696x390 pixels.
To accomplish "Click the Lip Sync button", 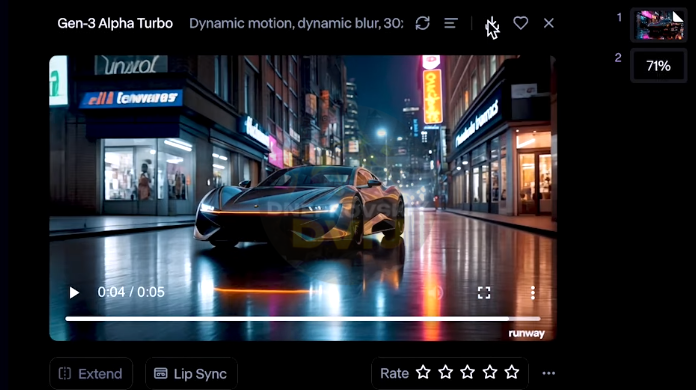I will 191,374.
